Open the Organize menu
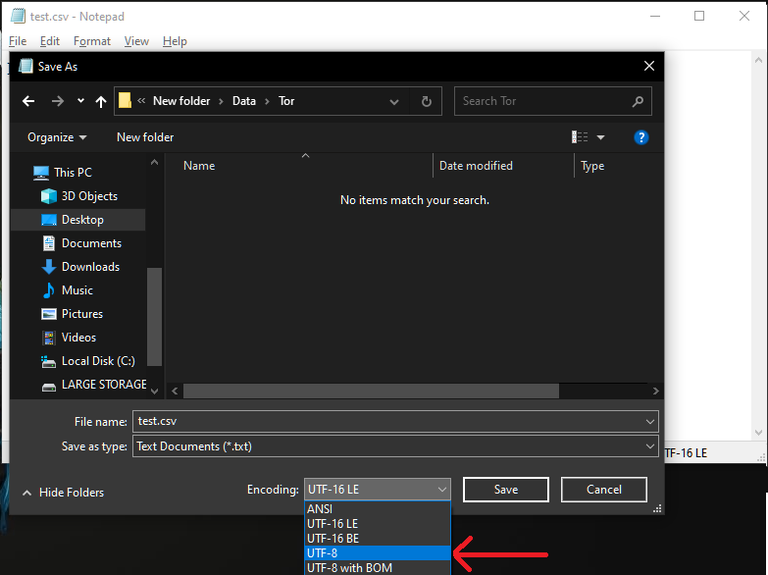This screenshot has width=768, height=575. pyautogui.click(x=57, y=138)
